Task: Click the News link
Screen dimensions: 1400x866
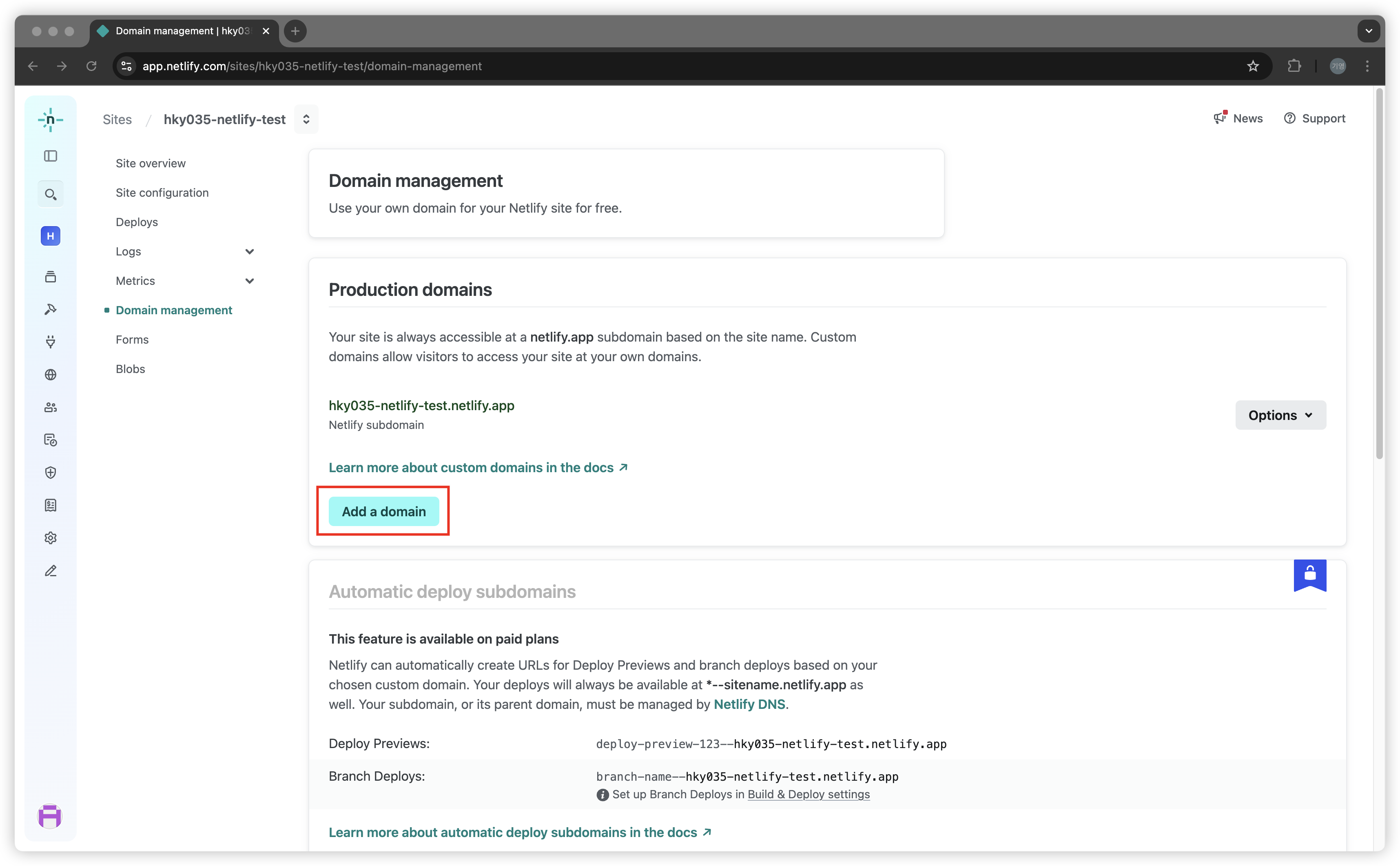Action: click(1248, 118)
